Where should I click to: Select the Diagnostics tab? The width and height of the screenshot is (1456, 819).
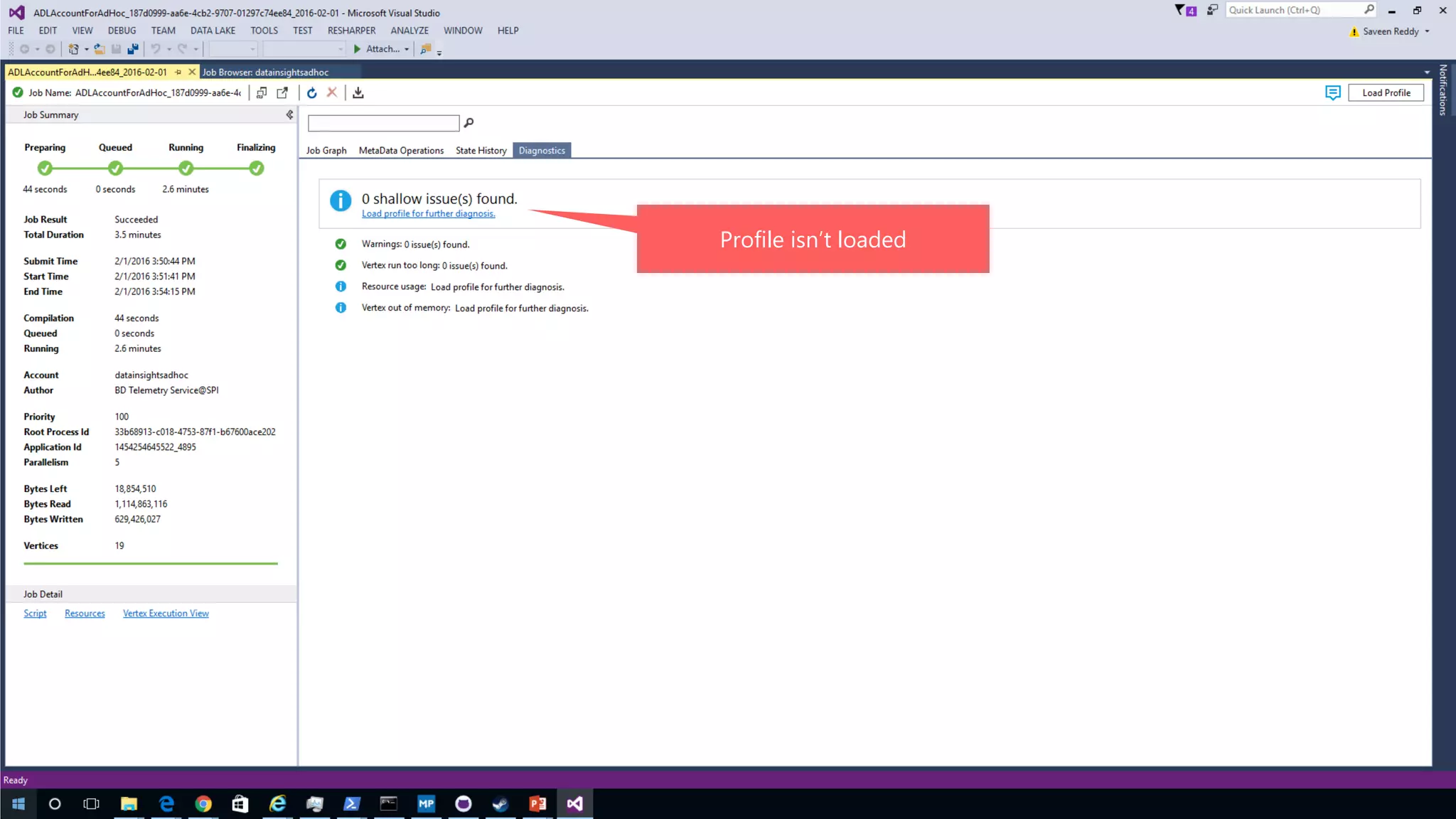(x=542, y=150)
